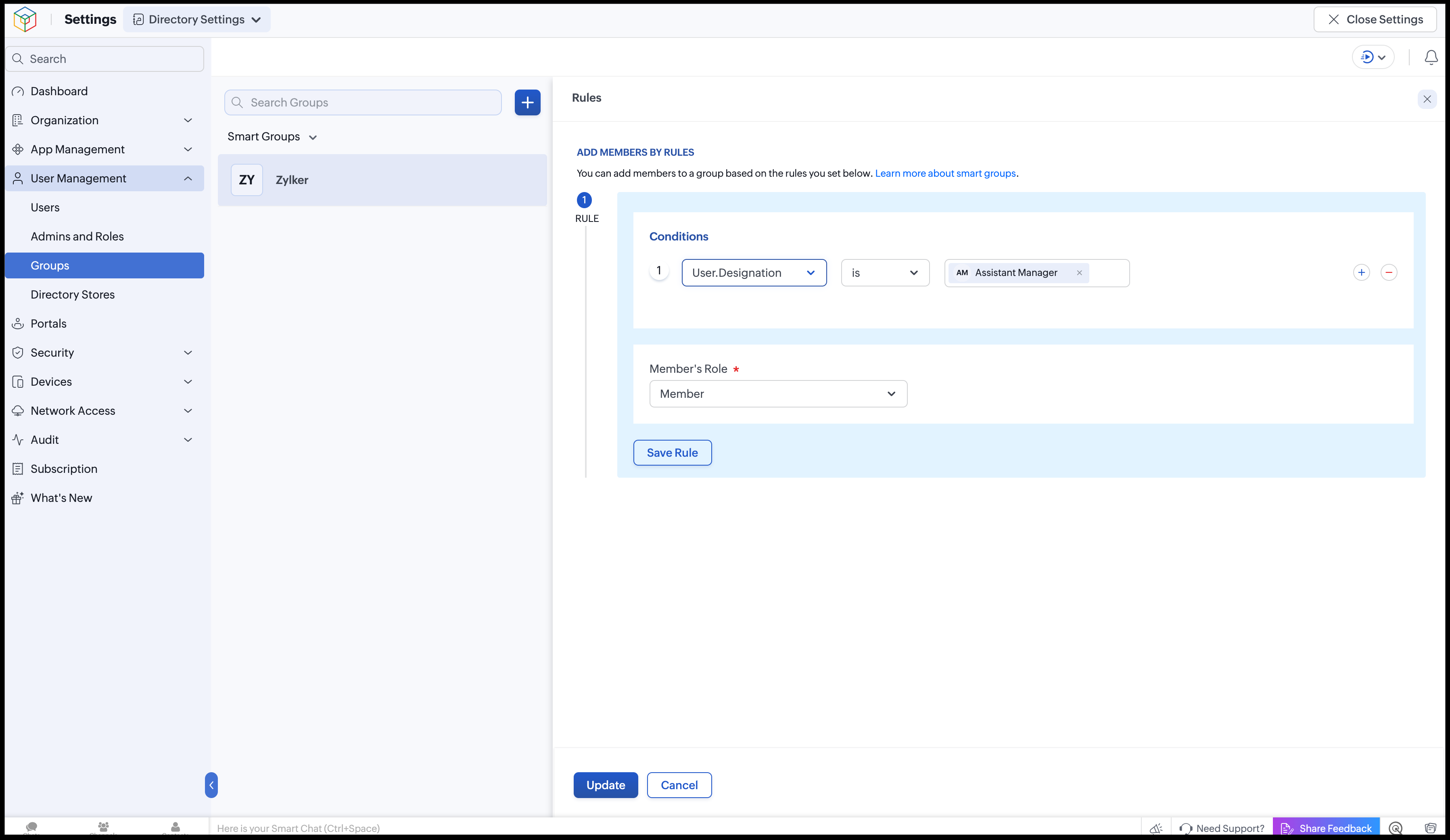Go to Users in the sidebar
This screenshot has width=1450, height=840.
[x=45, y=208]
